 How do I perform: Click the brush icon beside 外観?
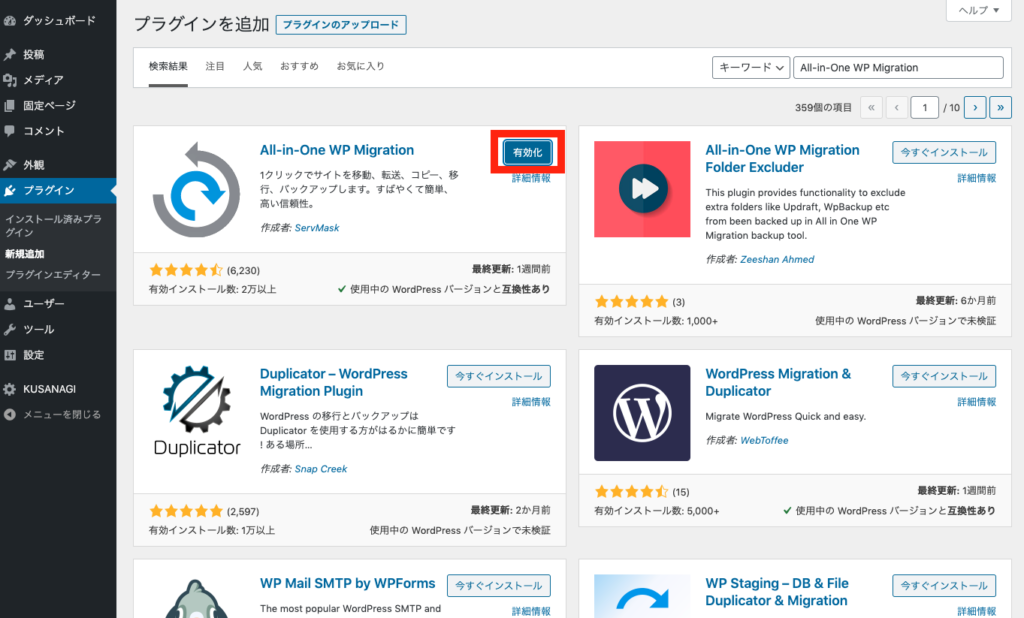coord(9,165)
